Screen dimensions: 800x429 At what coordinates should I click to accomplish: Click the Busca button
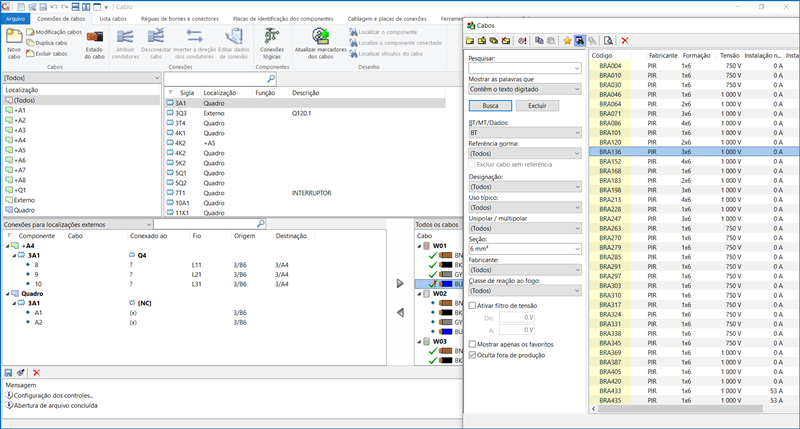pyautogui.click(x=490, y=104)
